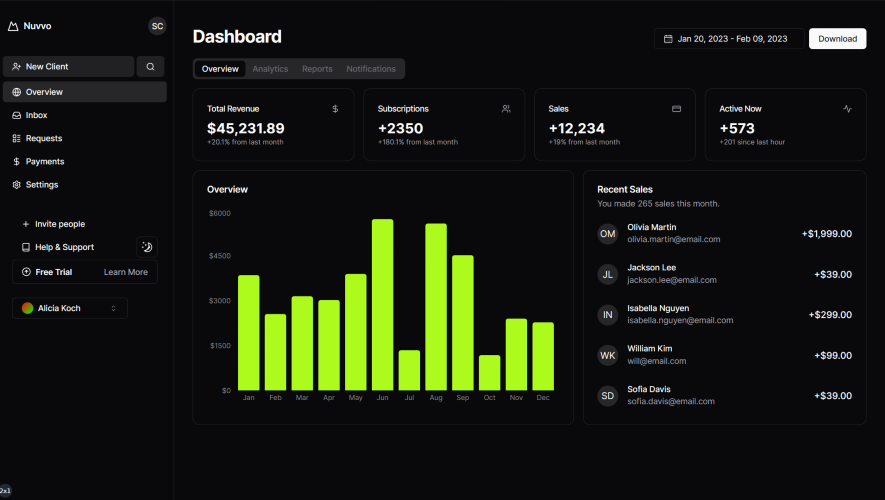Click the calendar icon in the date range picker

coord(668,39)
